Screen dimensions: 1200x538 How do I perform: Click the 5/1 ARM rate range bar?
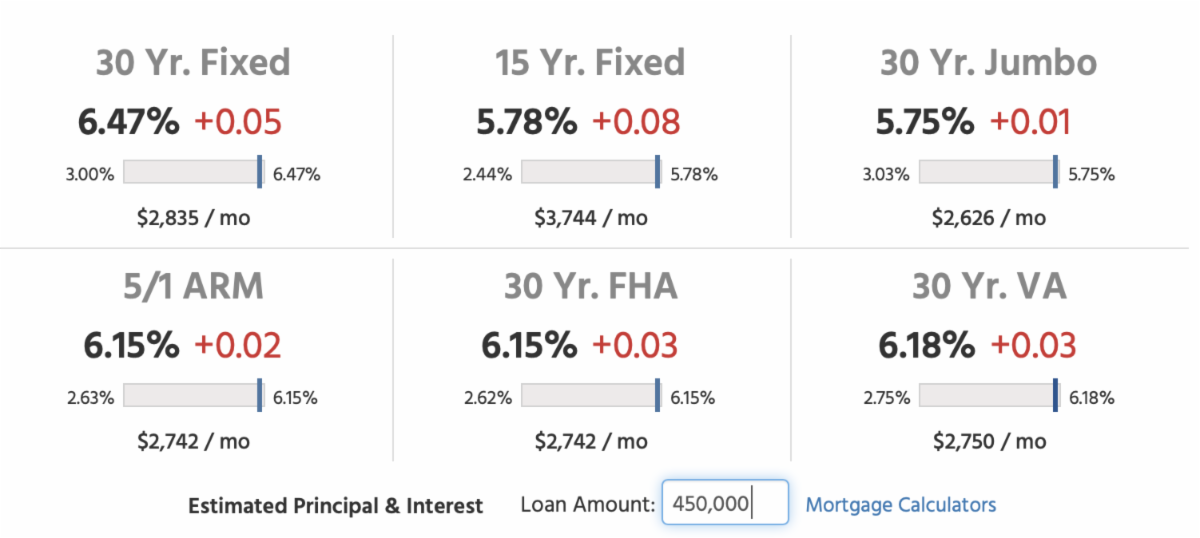pyautogui.click(x=192, y=396)
